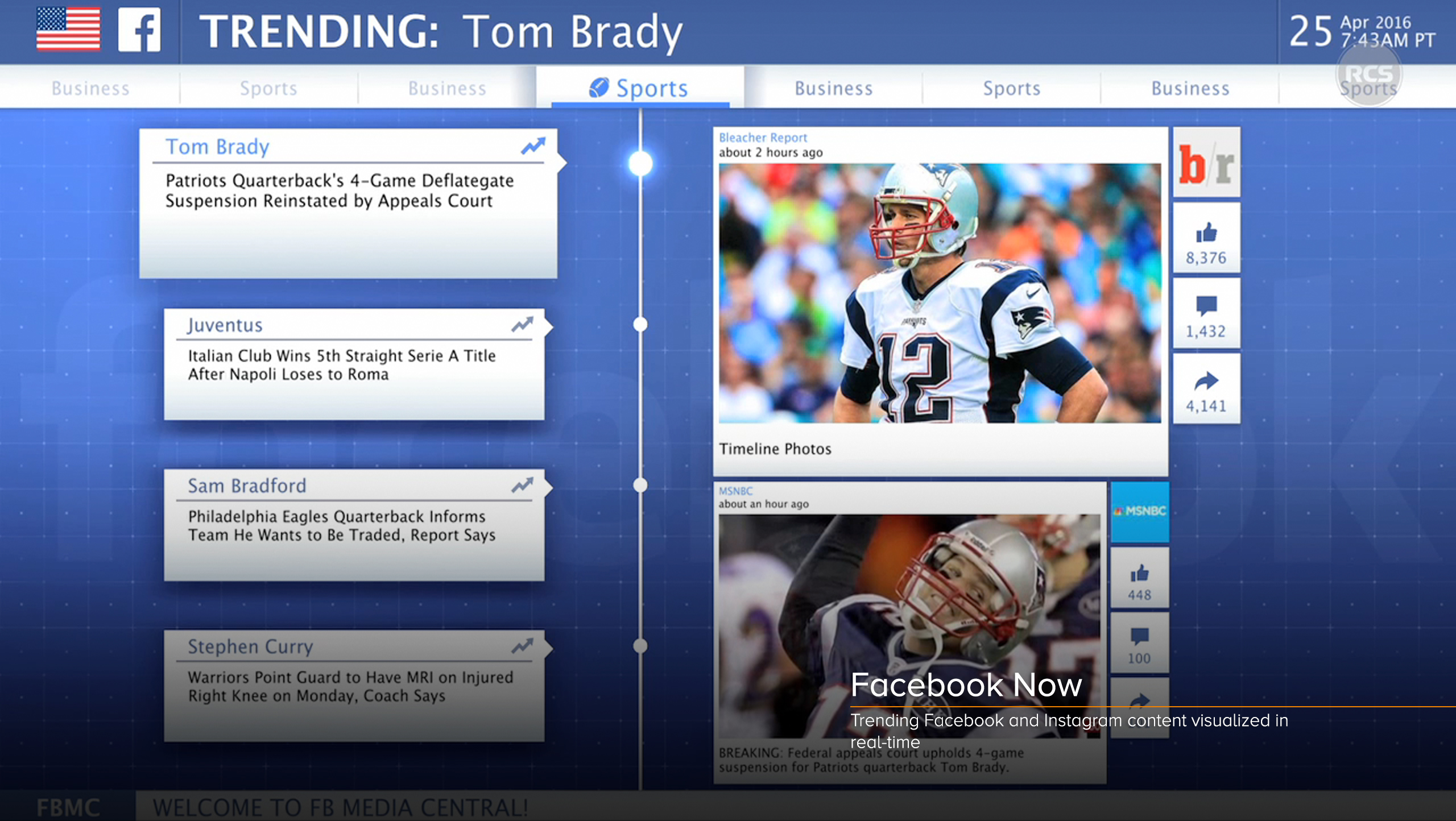Open the faded Sports tab left of the active tab

click(268, 88)
